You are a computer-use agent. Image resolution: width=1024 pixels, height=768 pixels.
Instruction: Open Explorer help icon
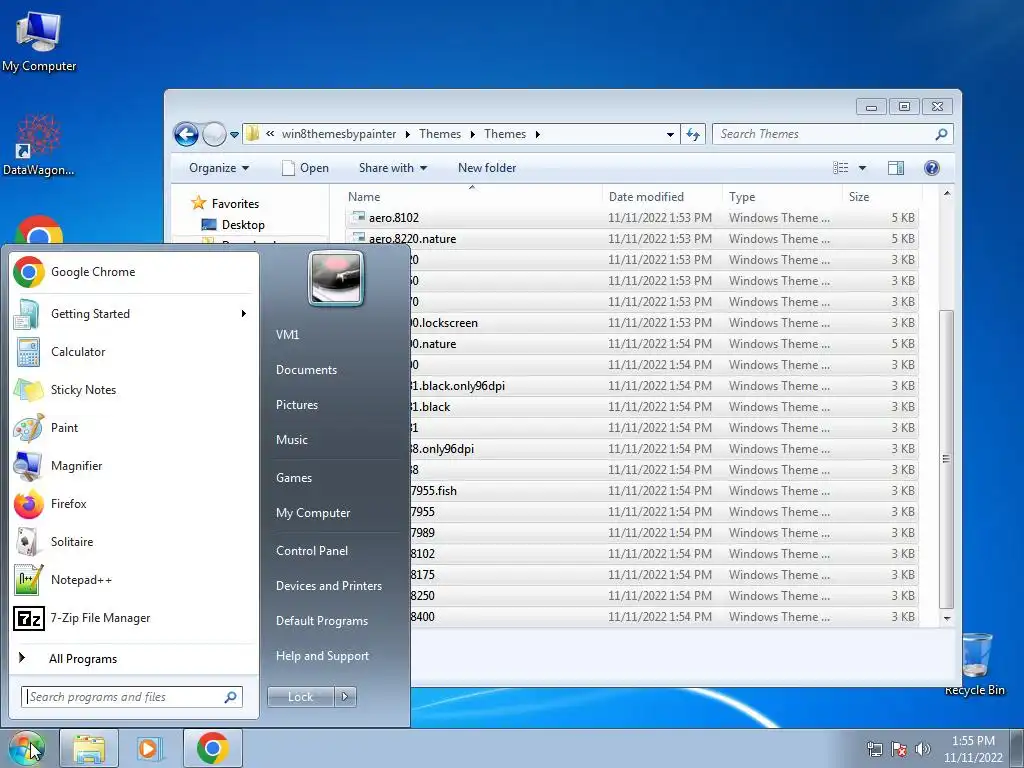[x=932, y=168]
